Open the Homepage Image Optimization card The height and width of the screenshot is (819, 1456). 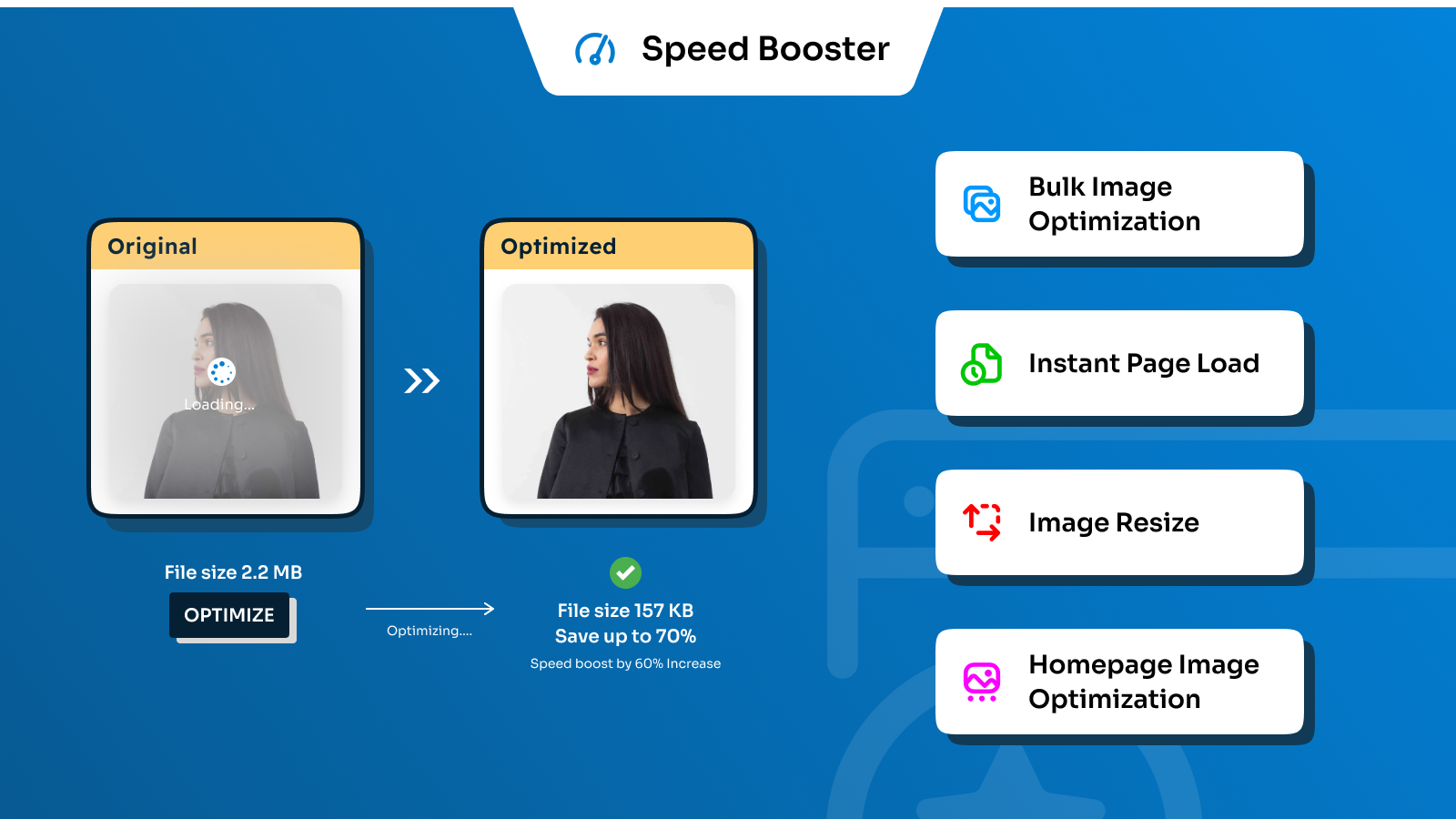[x=1119, y=682]
